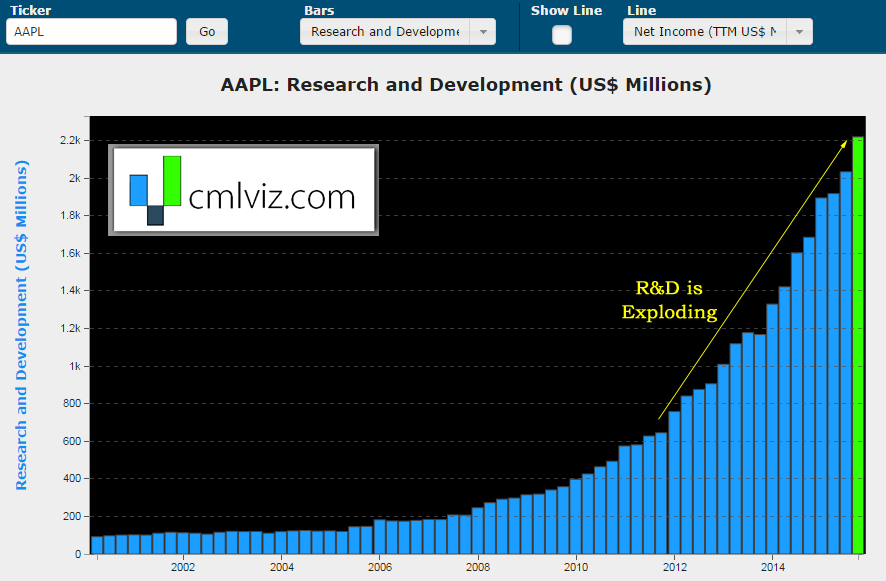Image resolution: width=886 pixels, height=581 pixels.
Task: Click the '600' y-axis tick label
Action: coord(72,441)
